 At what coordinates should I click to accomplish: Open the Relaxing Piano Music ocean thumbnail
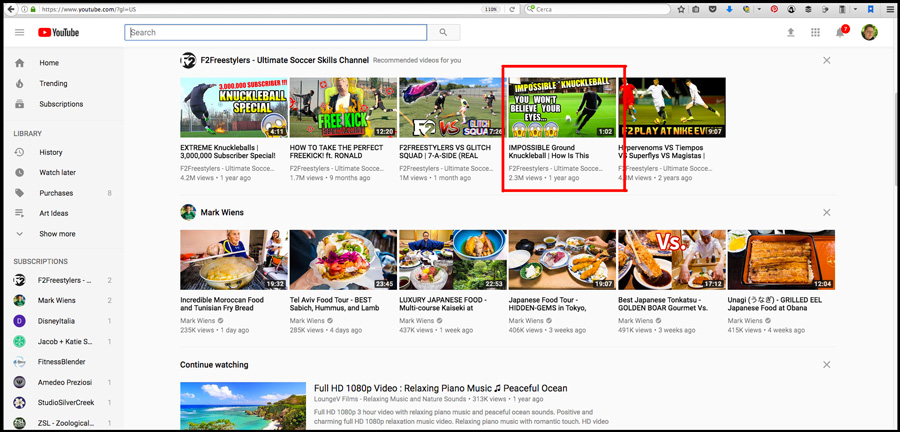point(243,406)
